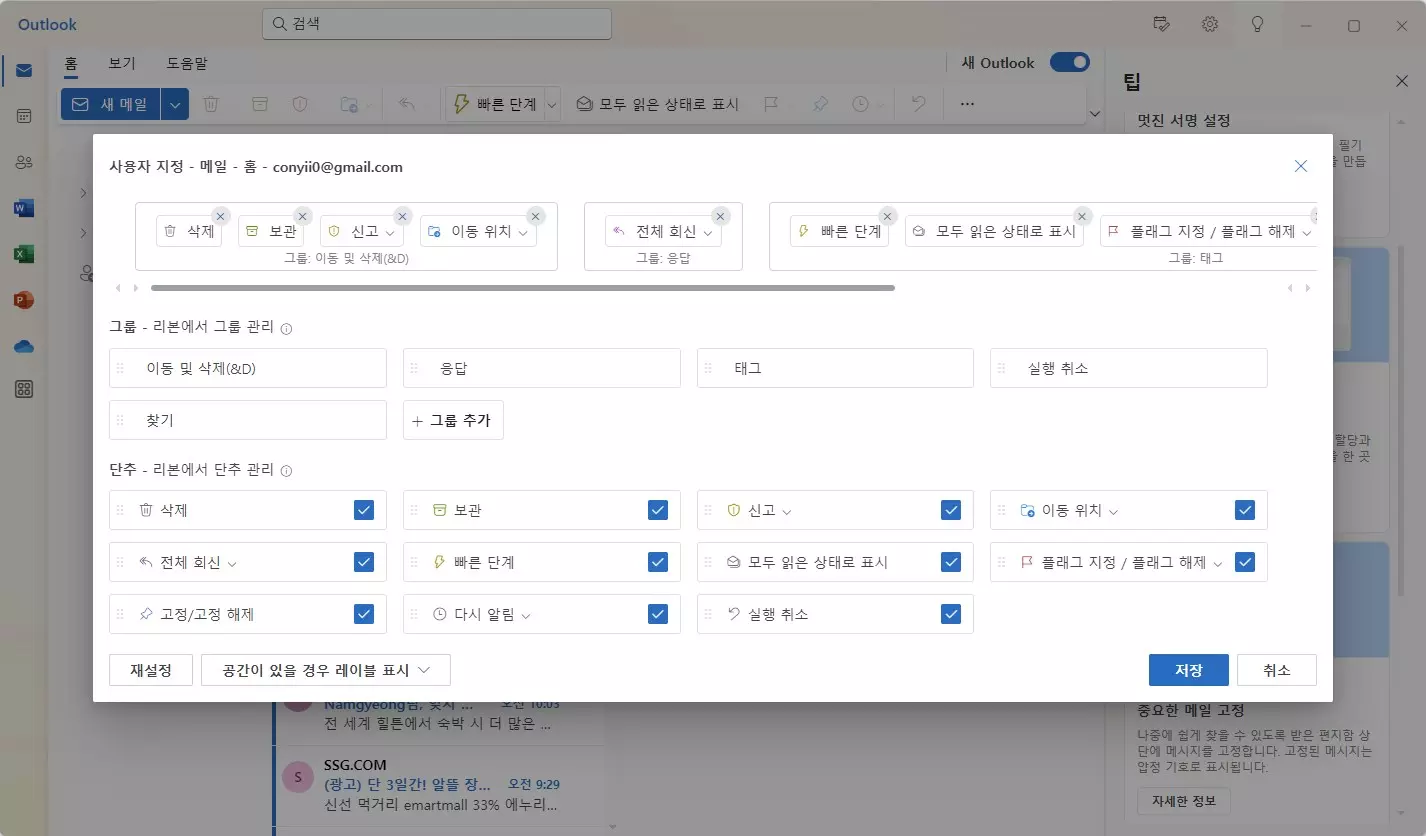Uncheck the 삭제 button checkbox

(363, 509)
